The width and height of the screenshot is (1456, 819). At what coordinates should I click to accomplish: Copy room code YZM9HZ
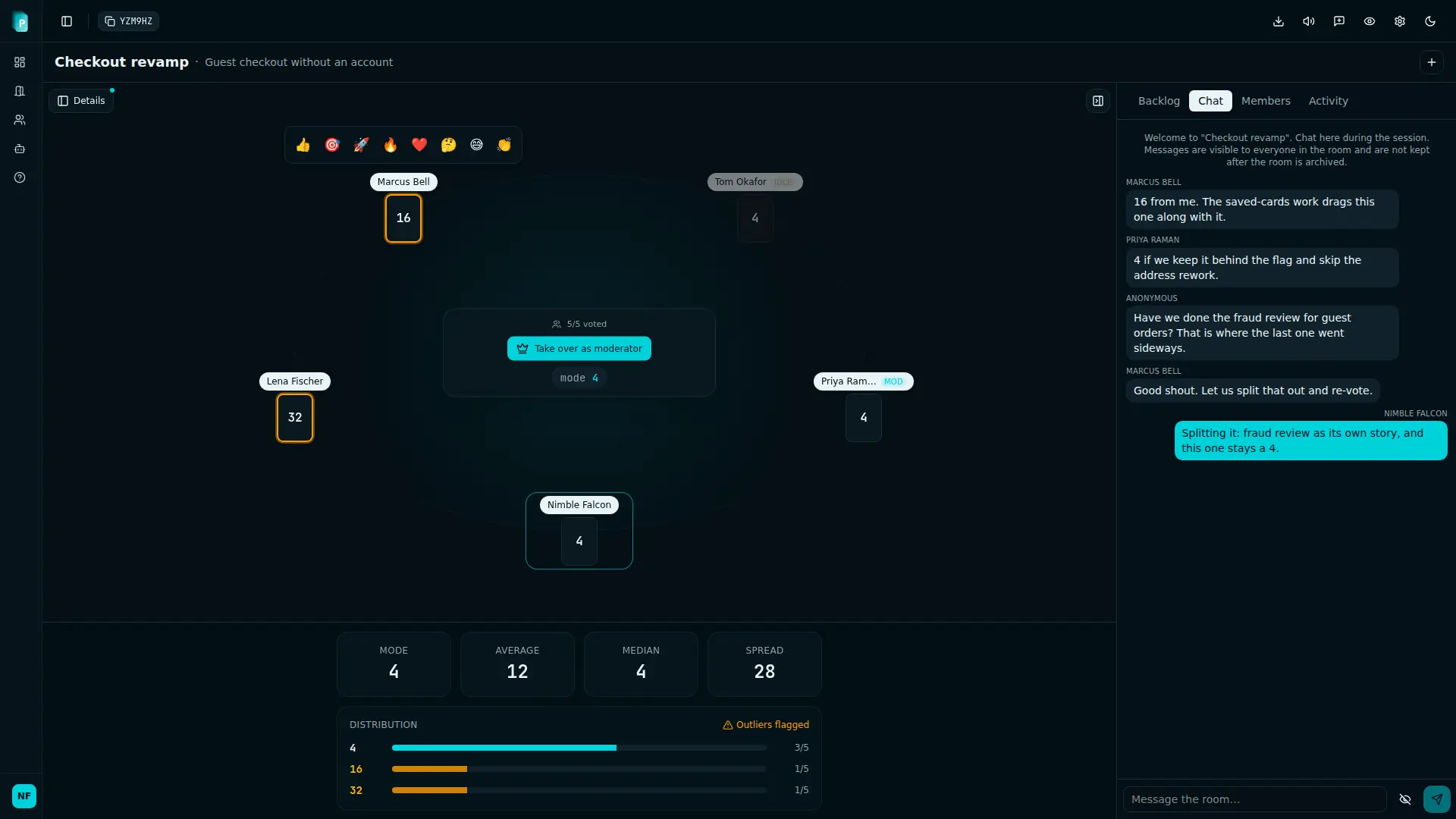(x=128, y=21)
